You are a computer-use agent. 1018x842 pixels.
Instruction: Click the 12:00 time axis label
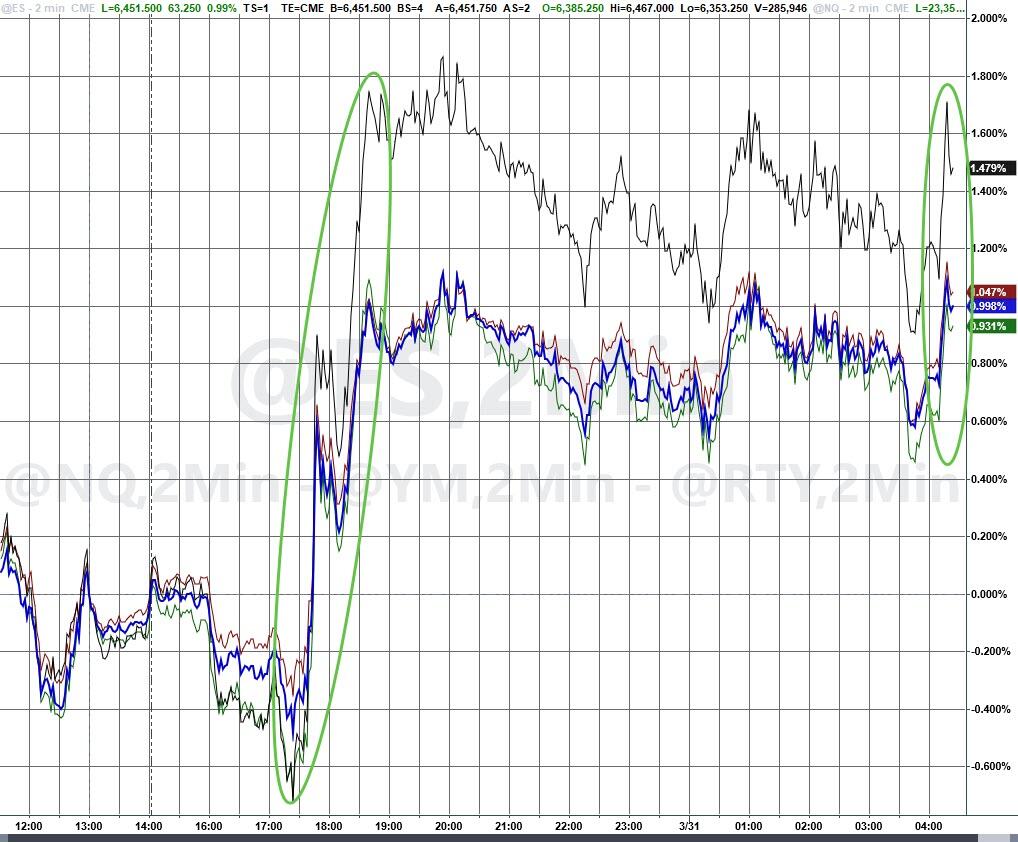point(29,826)
